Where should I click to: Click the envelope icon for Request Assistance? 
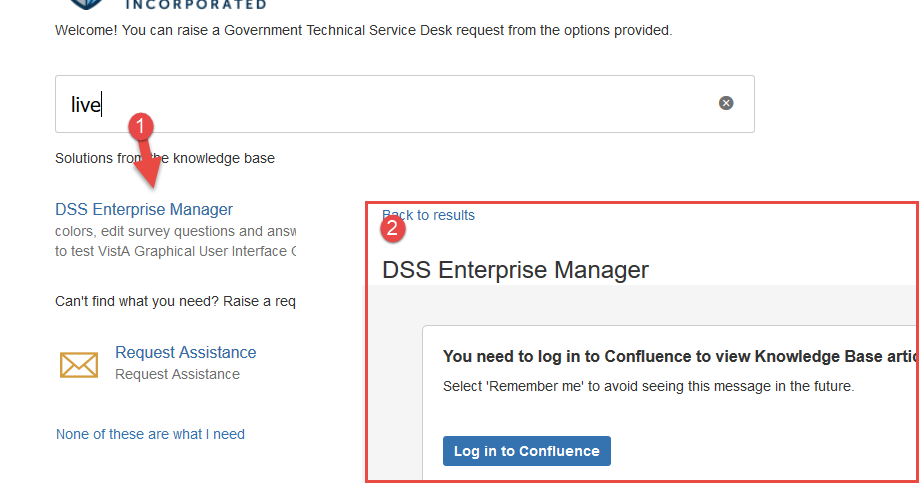[x=79, y=364]
